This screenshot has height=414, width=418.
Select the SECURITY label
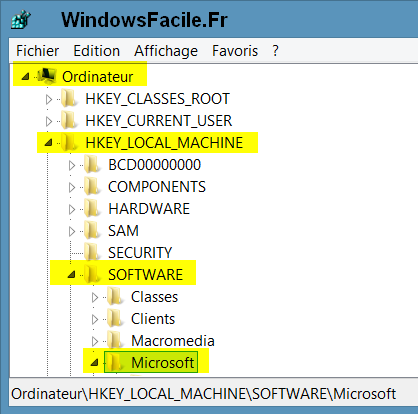140,253
